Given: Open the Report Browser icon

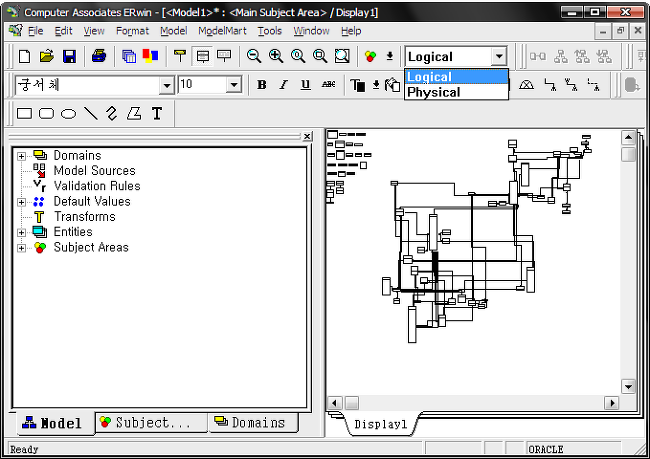Looking at the screenshot, I should pyautogui.click(x=129, y=56).
